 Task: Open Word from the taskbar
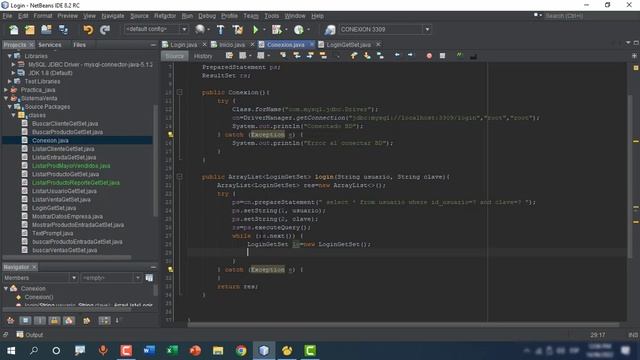point(149,351)
